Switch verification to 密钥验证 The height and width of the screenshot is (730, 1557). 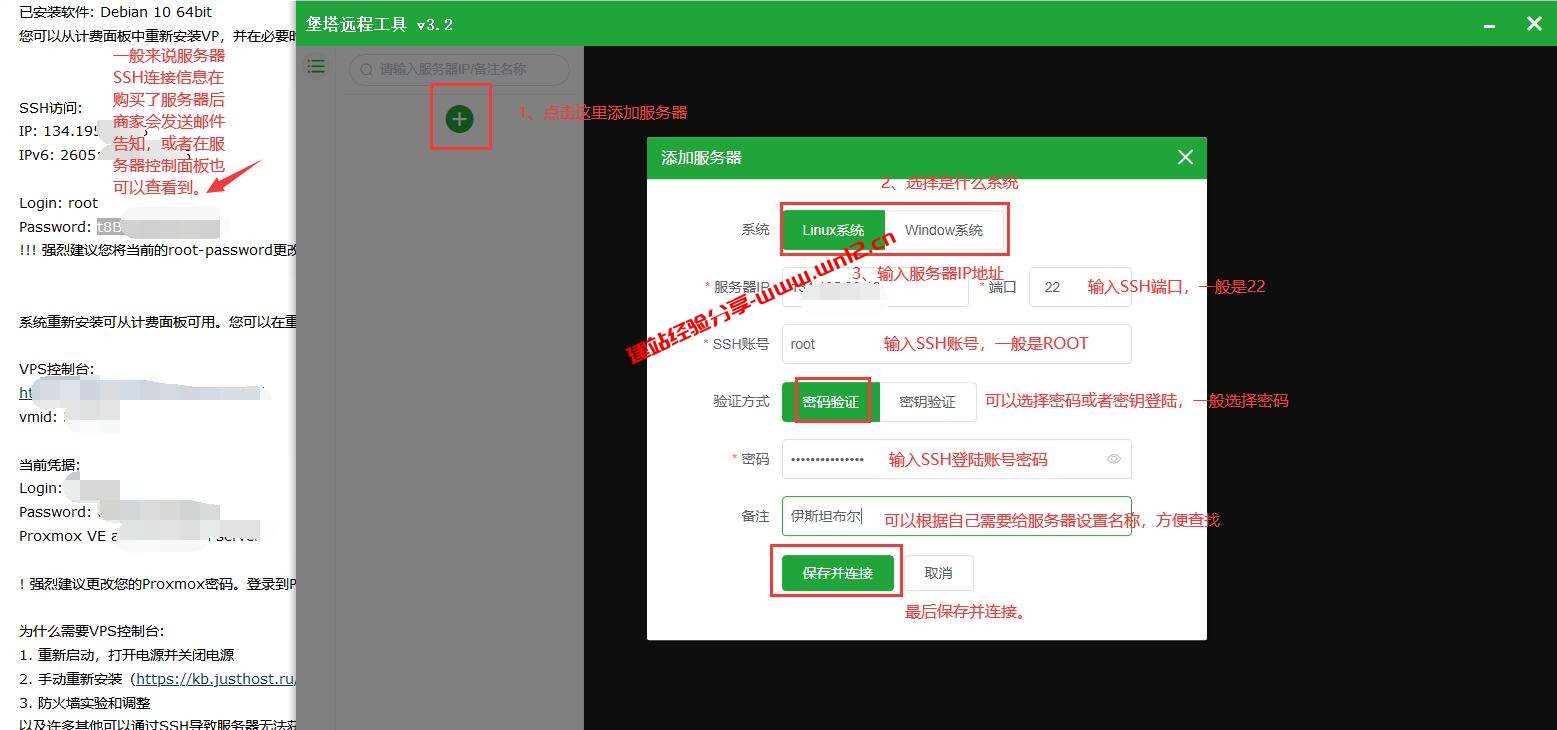(x=927, y=402)
